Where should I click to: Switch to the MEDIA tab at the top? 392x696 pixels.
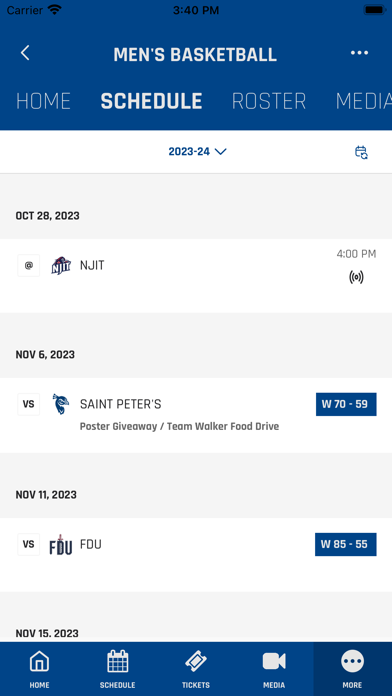[364, 102]
